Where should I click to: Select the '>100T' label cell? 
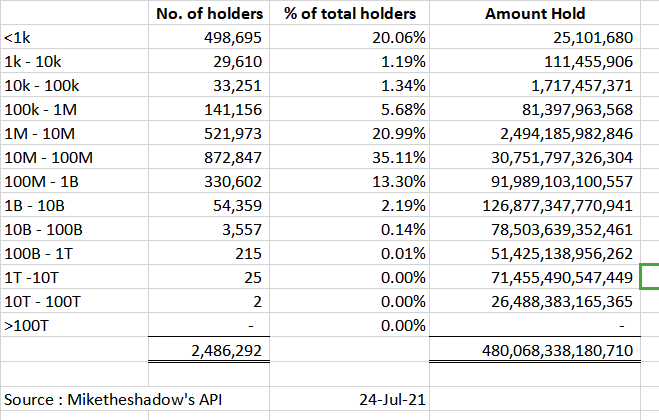pos(74,325)
